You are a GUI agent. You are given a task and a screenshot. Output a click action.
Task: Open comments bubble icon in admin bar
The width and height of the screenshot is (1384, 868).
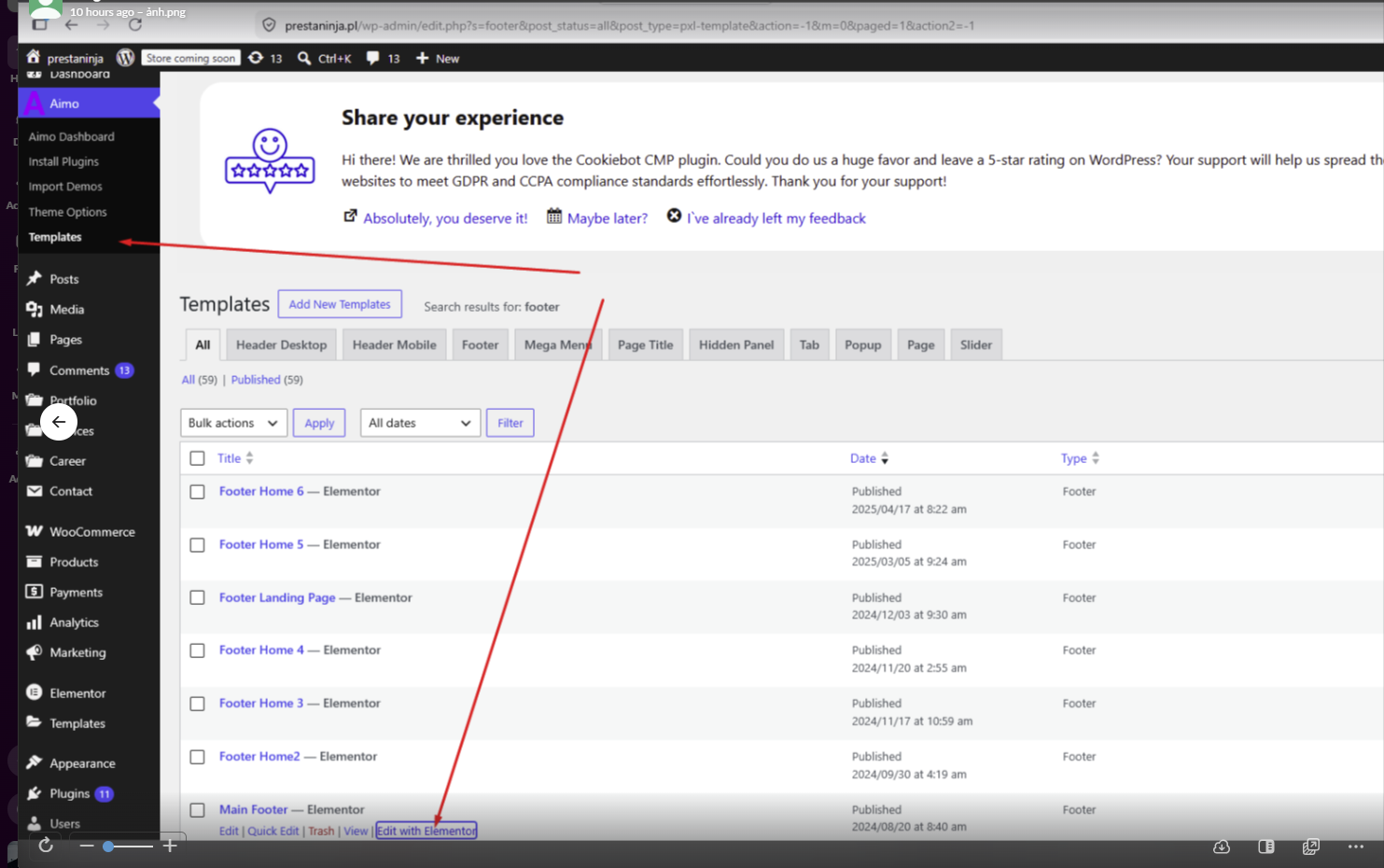click(x=373, y=58)
